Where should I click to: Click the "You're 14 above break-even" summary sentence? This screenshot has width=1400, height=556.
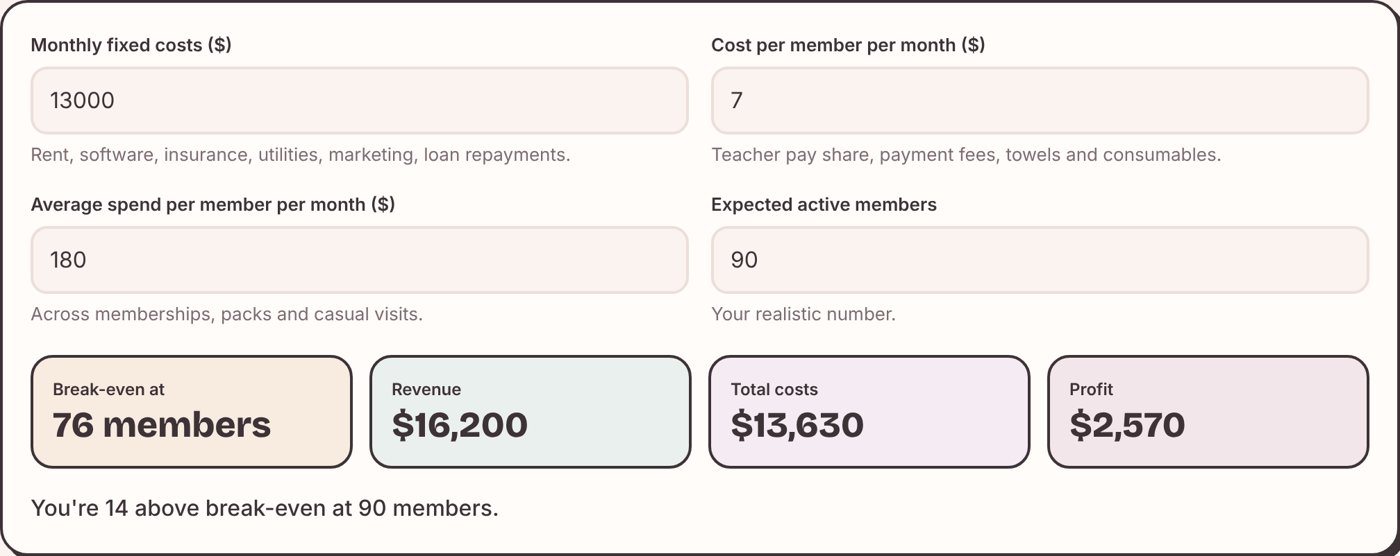265,508
